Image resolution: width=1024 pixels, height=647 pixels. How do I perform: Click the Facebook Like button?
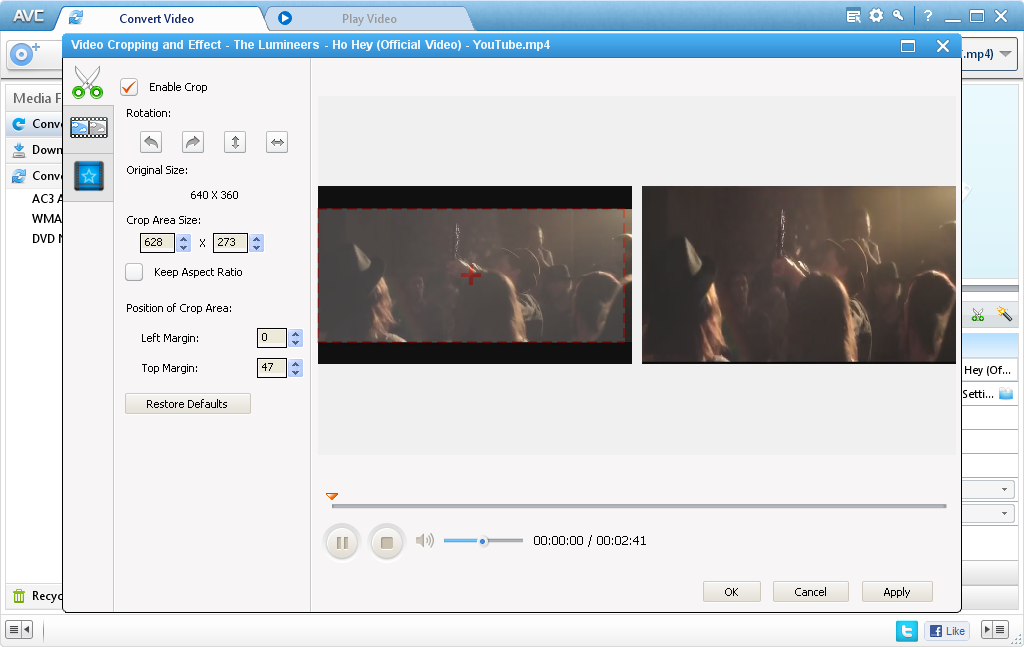click(947, 631)
